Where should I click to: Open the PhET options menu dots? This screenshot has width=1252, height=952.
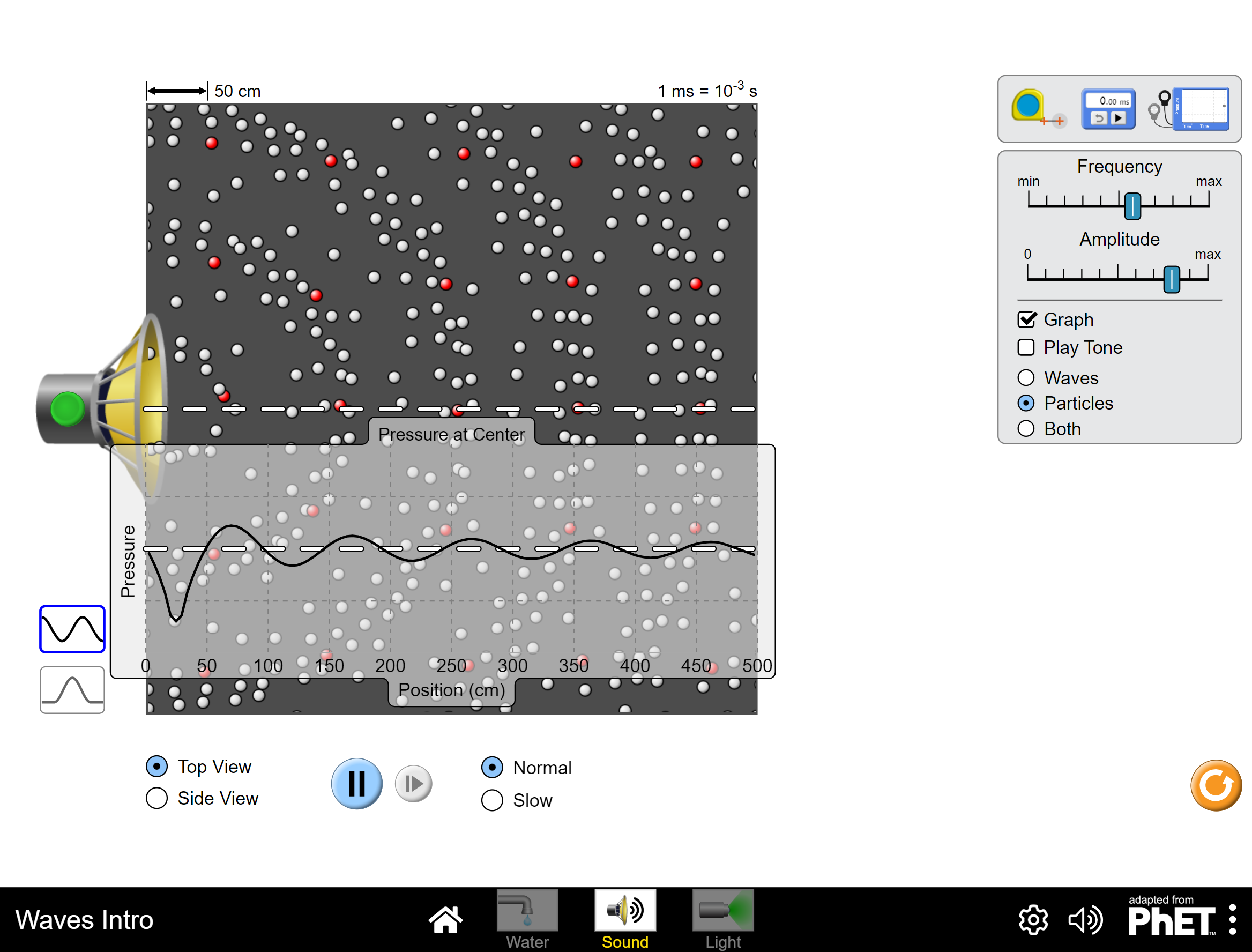1233,919
